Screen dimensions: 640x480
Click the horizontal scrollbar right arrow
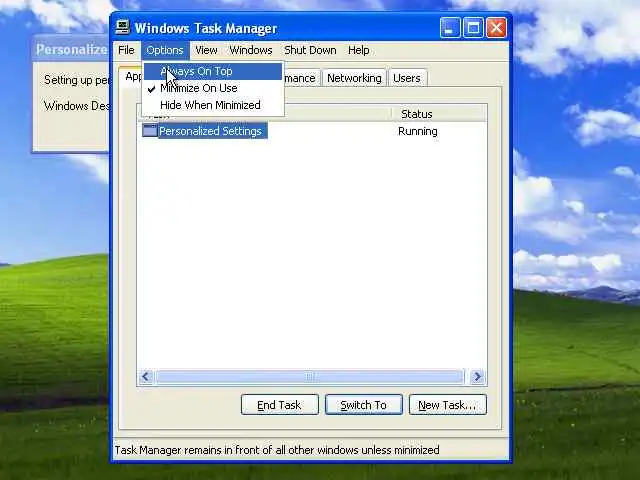(x=477, y=376)
